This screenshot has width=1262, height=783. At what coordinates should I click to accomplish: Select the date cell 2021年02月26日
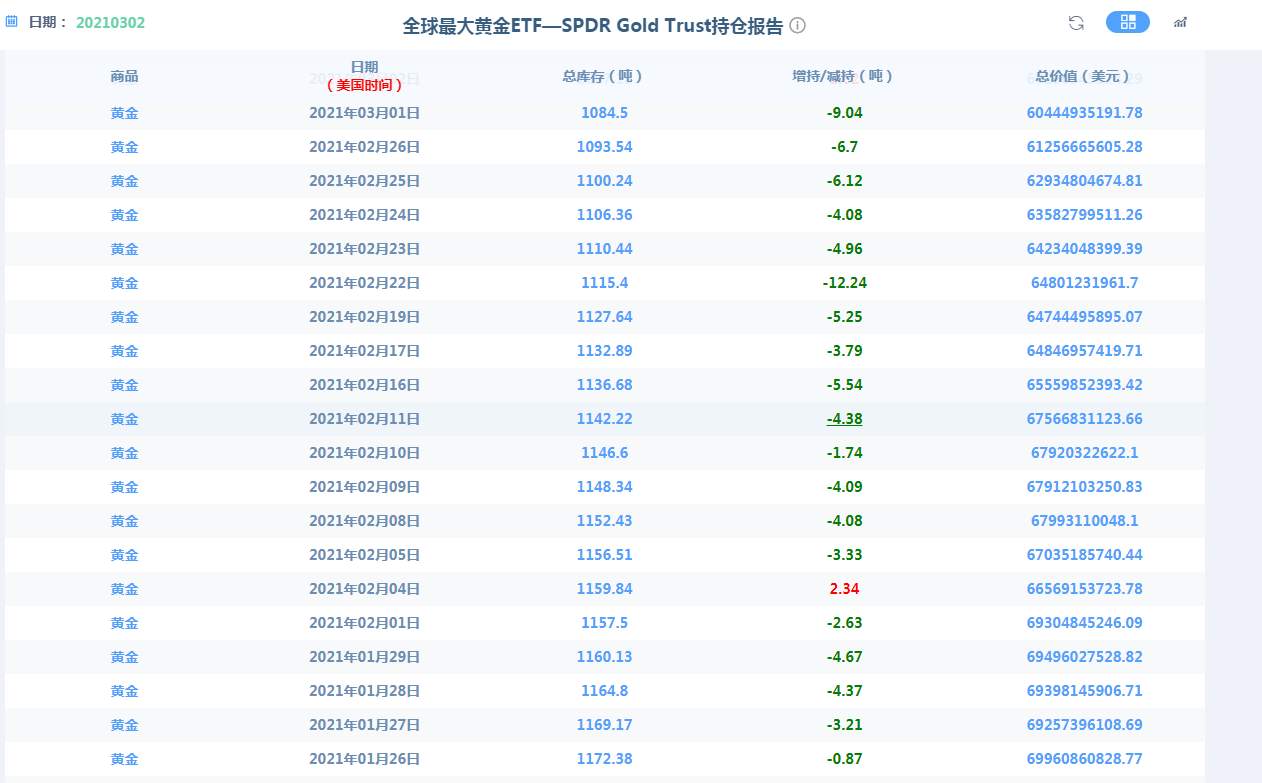point(365,147)
